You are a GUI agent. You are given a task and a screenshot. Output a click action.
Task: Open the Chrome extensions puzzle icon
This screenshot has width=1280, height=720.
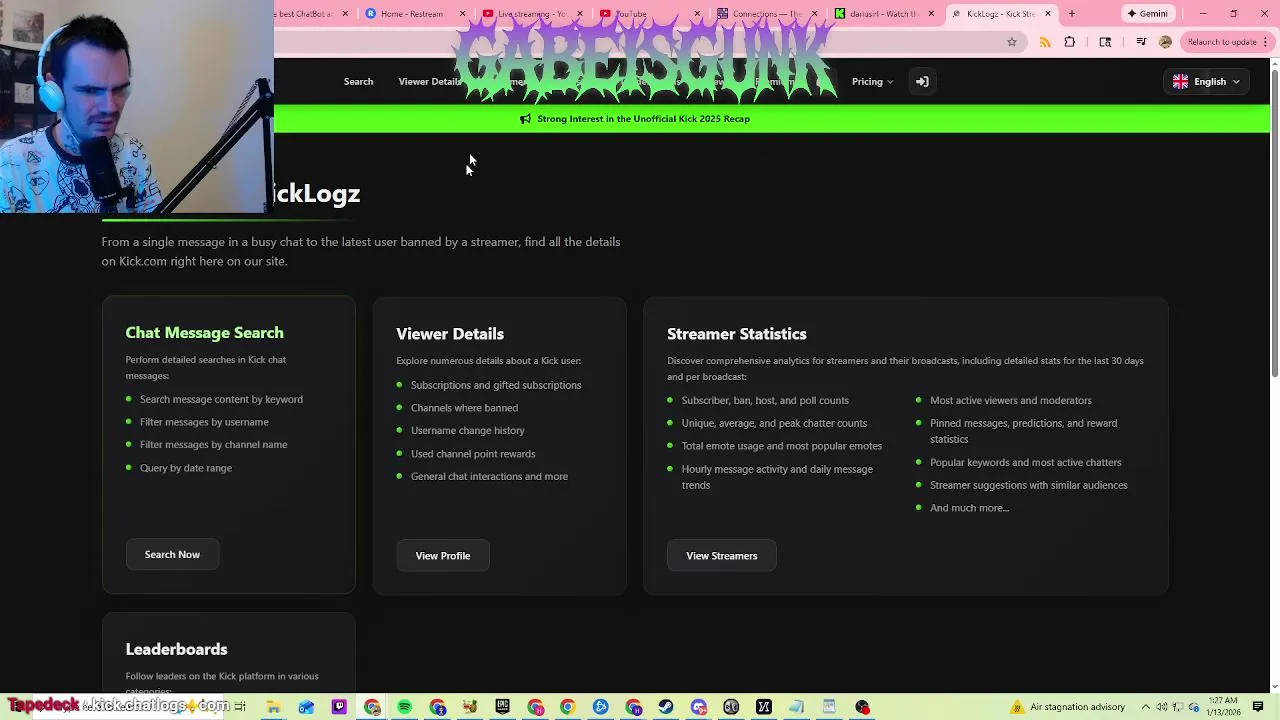pos(1070,42)
